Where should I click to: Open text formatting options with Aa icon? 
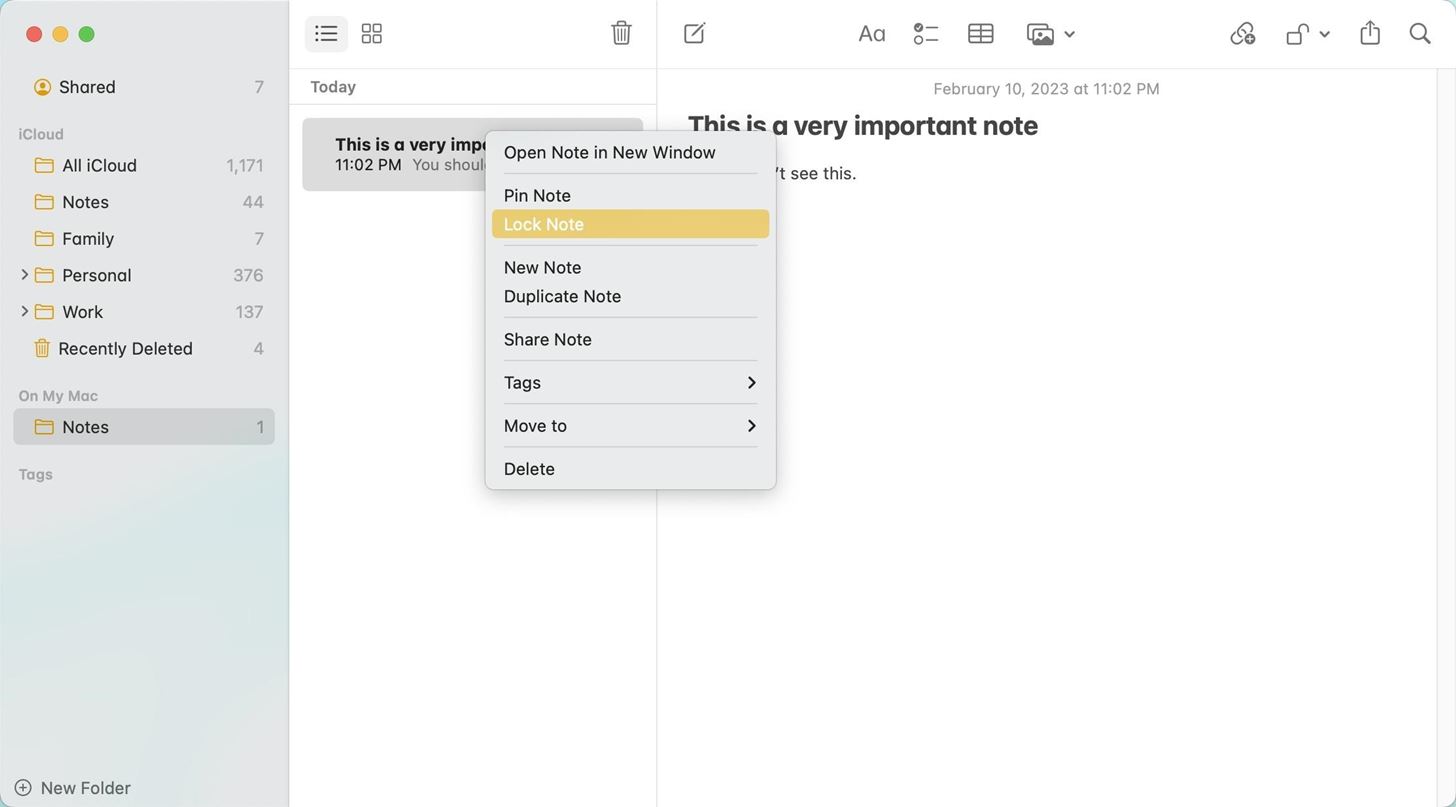pos(871,33)
